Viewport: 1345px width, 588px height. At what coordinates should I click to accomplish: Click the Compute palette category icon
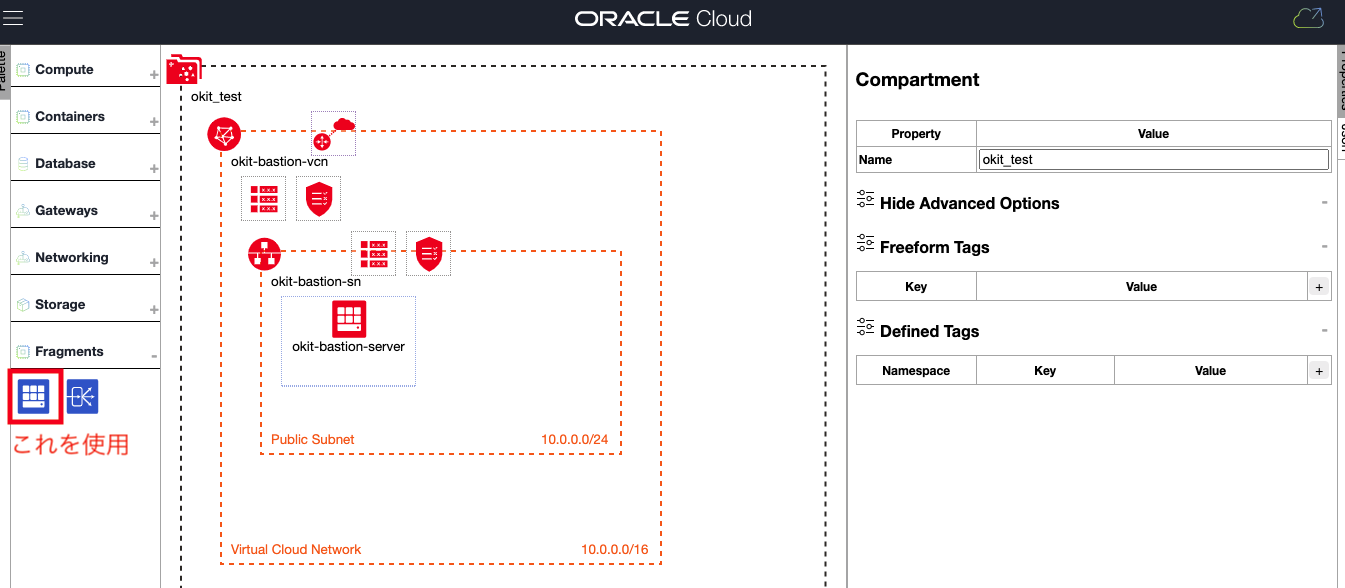coord(24,70)
